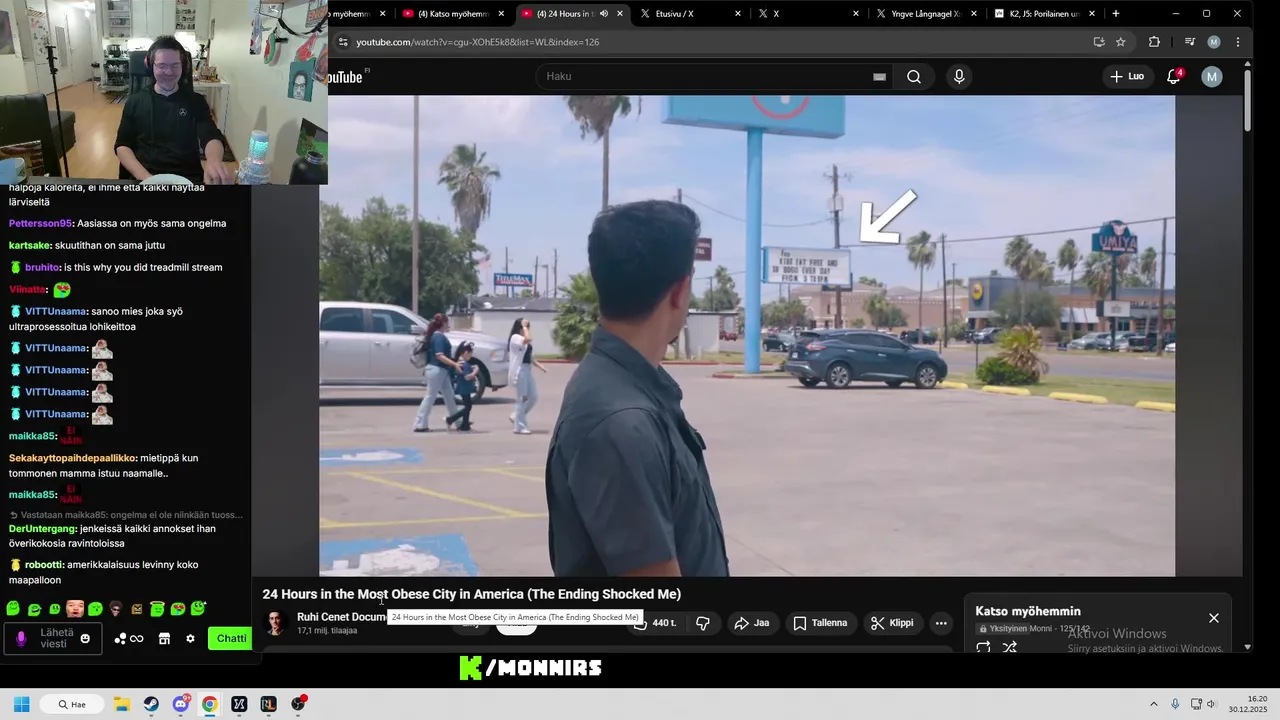Close the '24 Hours in' active tab
The width and height of the screenshot is (1280, 720).
[x=620, y=14]
